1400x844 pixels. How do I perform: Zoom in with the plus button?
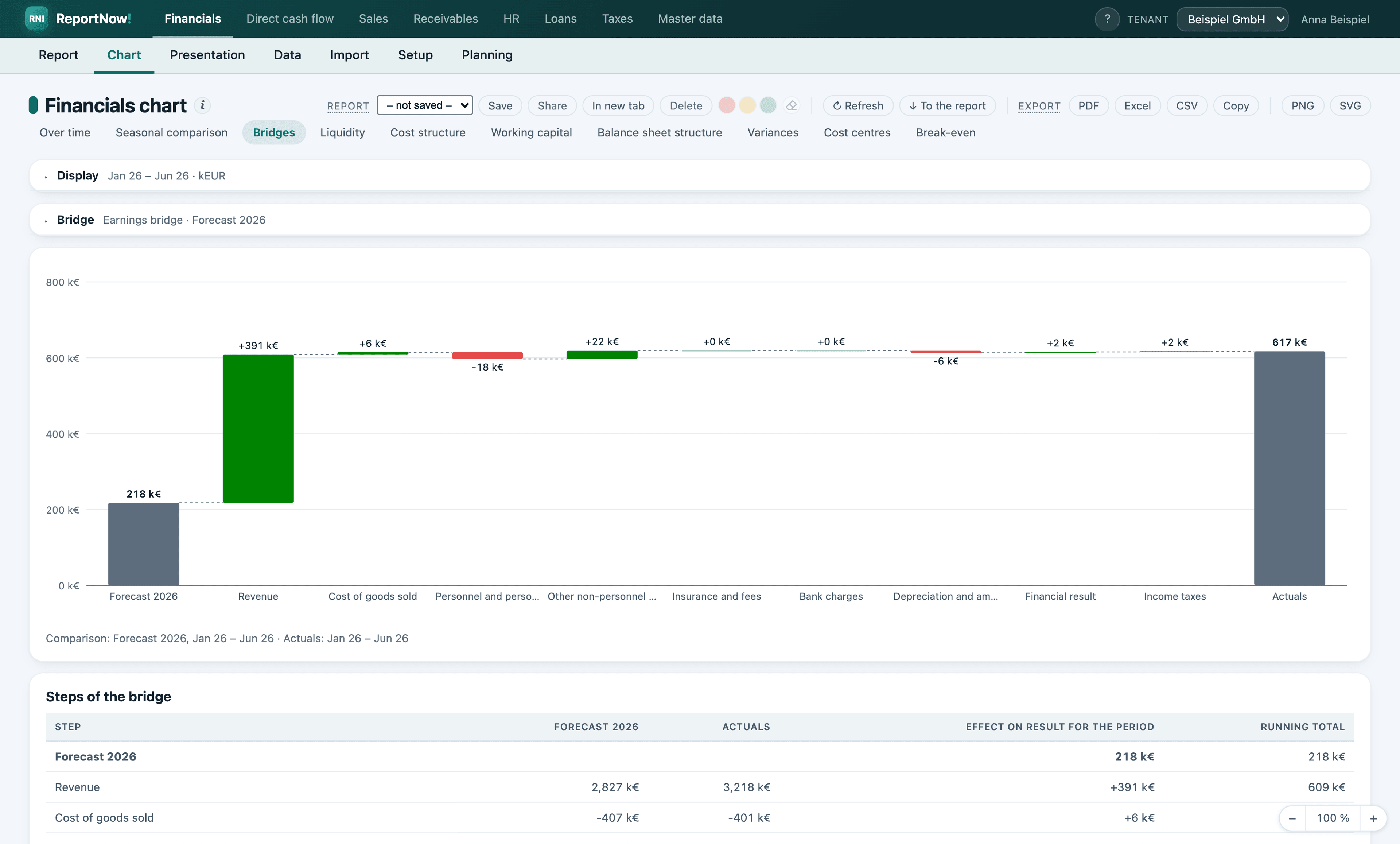point(1373,818)
